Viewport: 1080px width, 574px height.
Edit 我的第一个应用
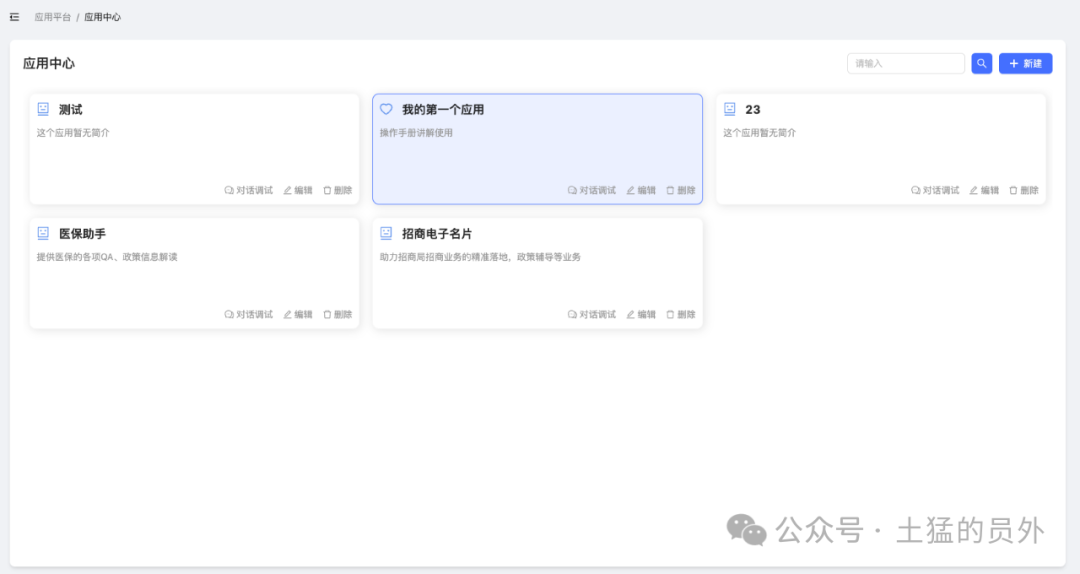[x=641, y=190]
